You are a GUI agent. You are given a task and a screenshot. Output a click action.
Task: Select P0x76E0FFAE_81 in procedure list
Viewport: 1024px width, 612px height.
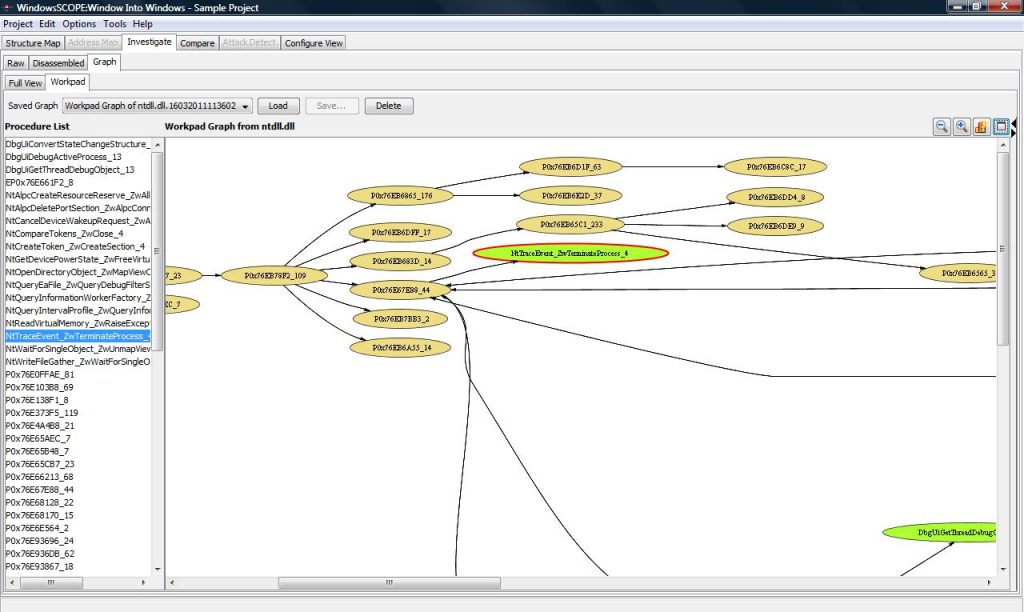(x=40, y=374)
